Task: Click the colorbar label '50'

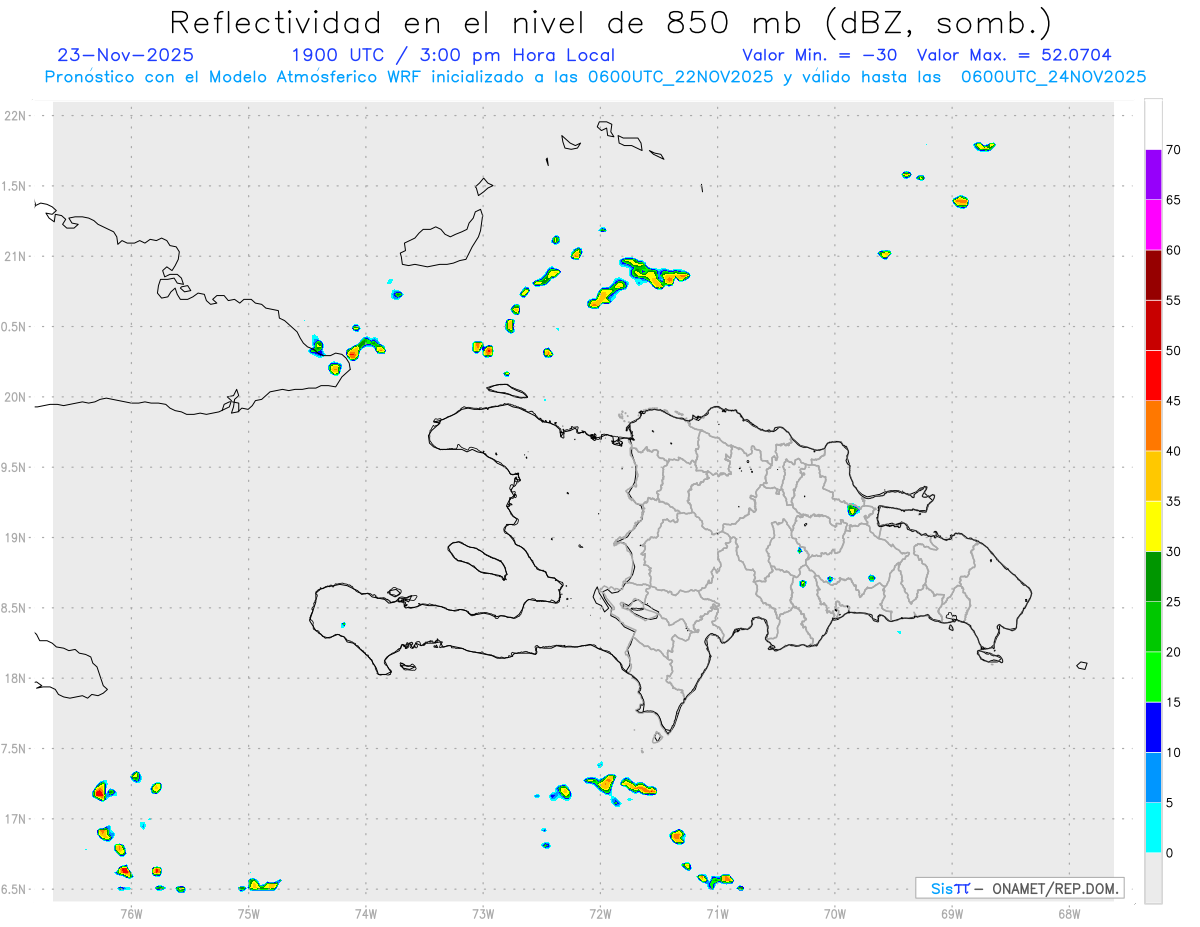Action: [x=1173, y=351]
